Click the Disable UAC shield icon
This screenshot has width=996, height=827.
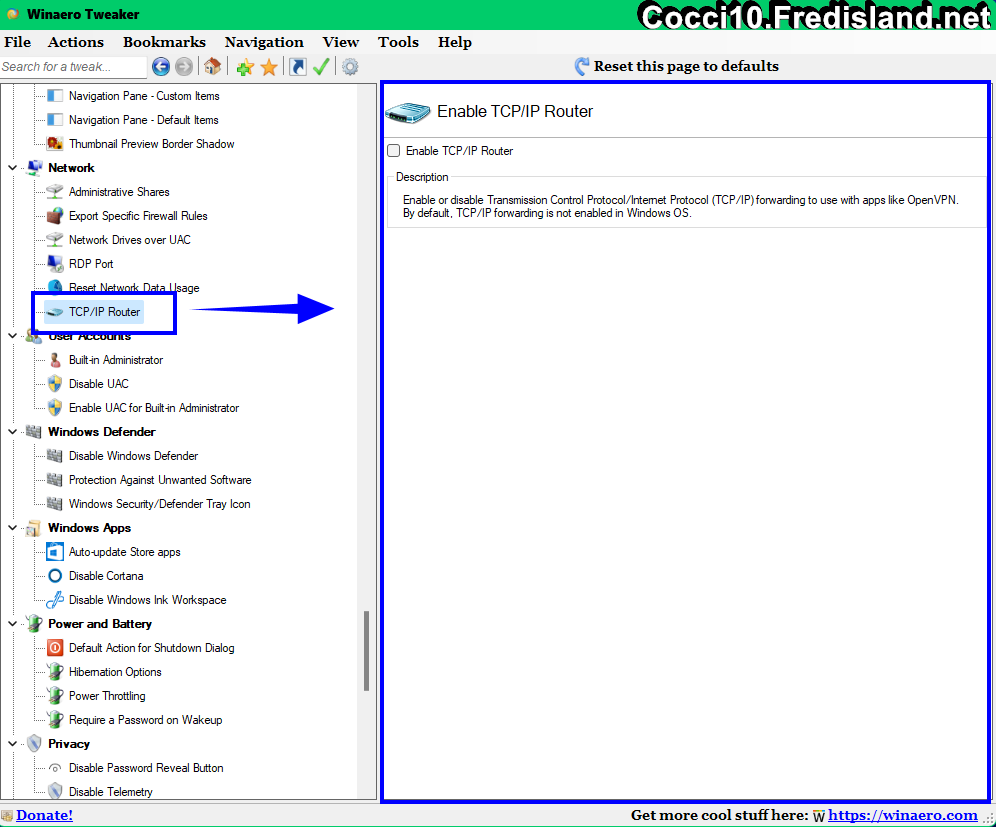(55, 384)
